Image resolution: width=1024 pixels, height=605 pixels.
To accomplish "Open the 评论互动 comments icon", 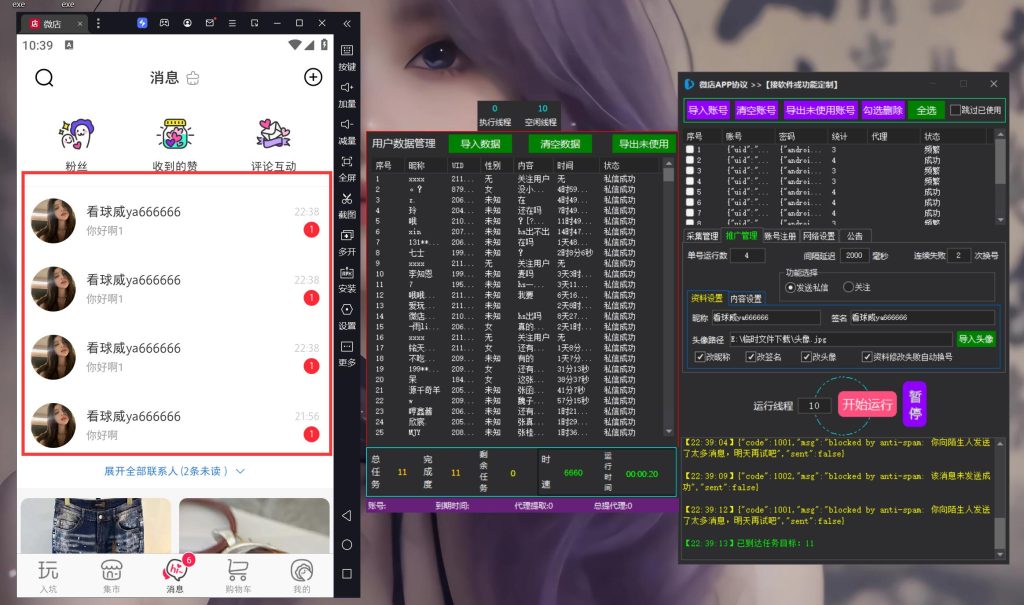I will pos(273,134).
